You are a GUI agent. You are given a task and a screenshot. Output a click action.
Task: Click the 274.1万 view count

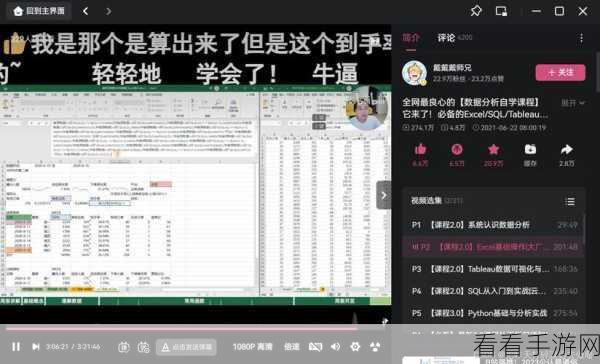pyautogui.click(x=418, y=127)
